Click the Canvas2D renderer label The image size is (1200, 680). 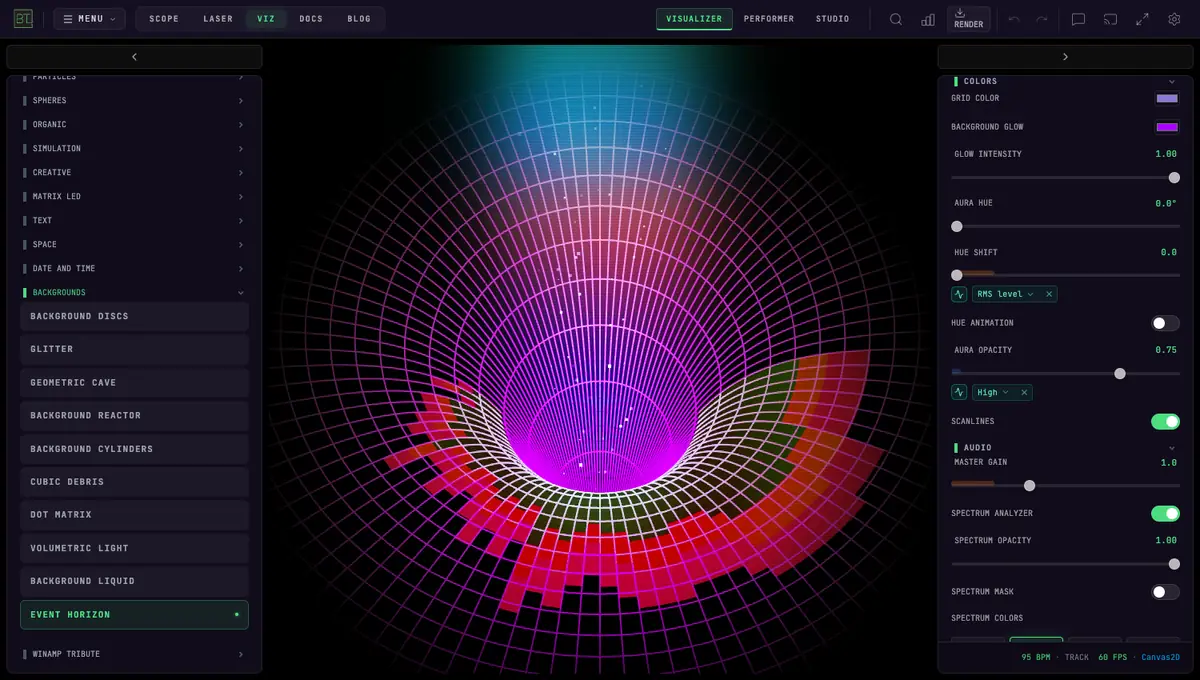(x=1161, y=657)
